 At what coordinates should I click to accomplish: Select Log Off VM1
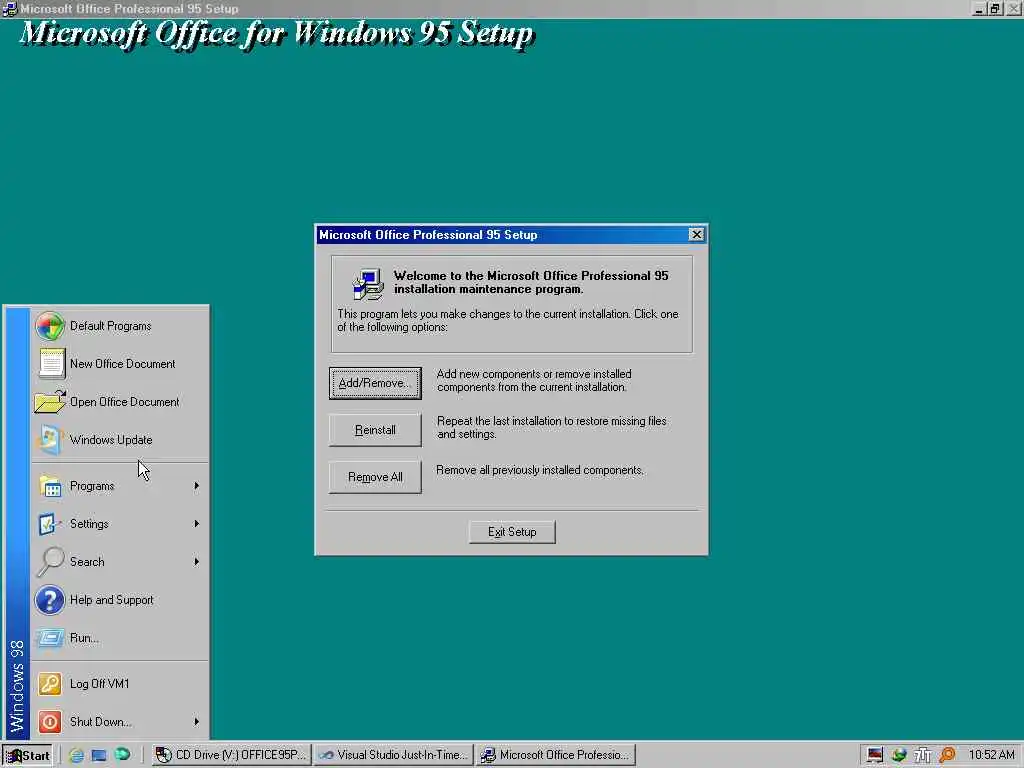tap(120, 684)
